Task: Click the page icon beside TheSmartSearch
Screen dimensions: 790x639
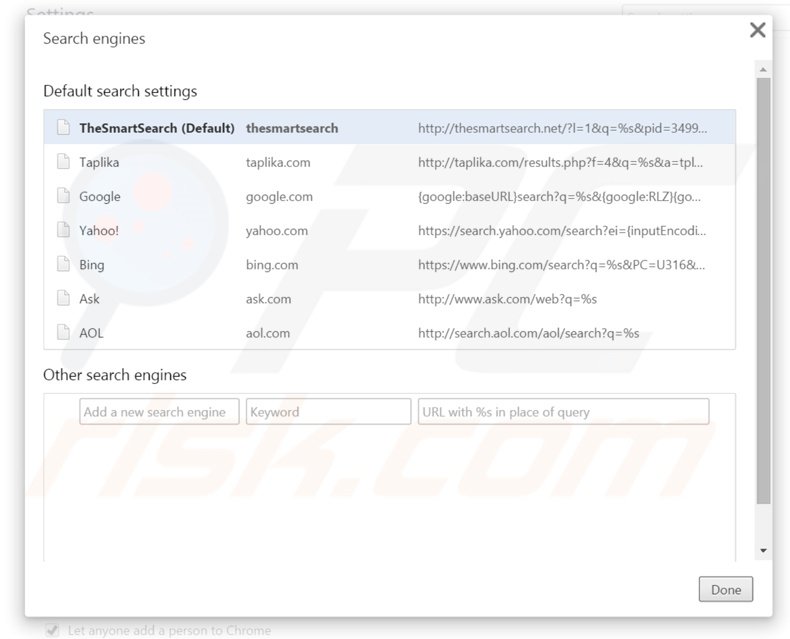Action: tap(63, 128)
